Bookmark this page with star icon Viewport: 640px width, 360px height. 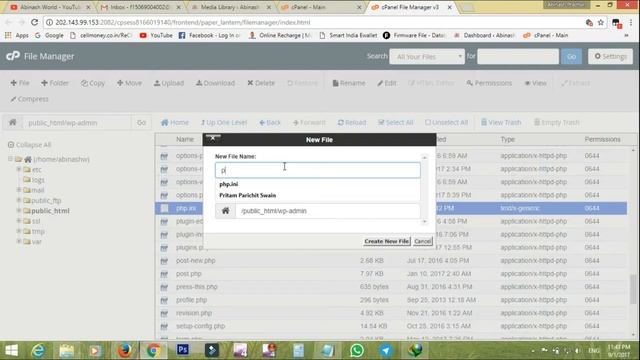coord(600,22)
